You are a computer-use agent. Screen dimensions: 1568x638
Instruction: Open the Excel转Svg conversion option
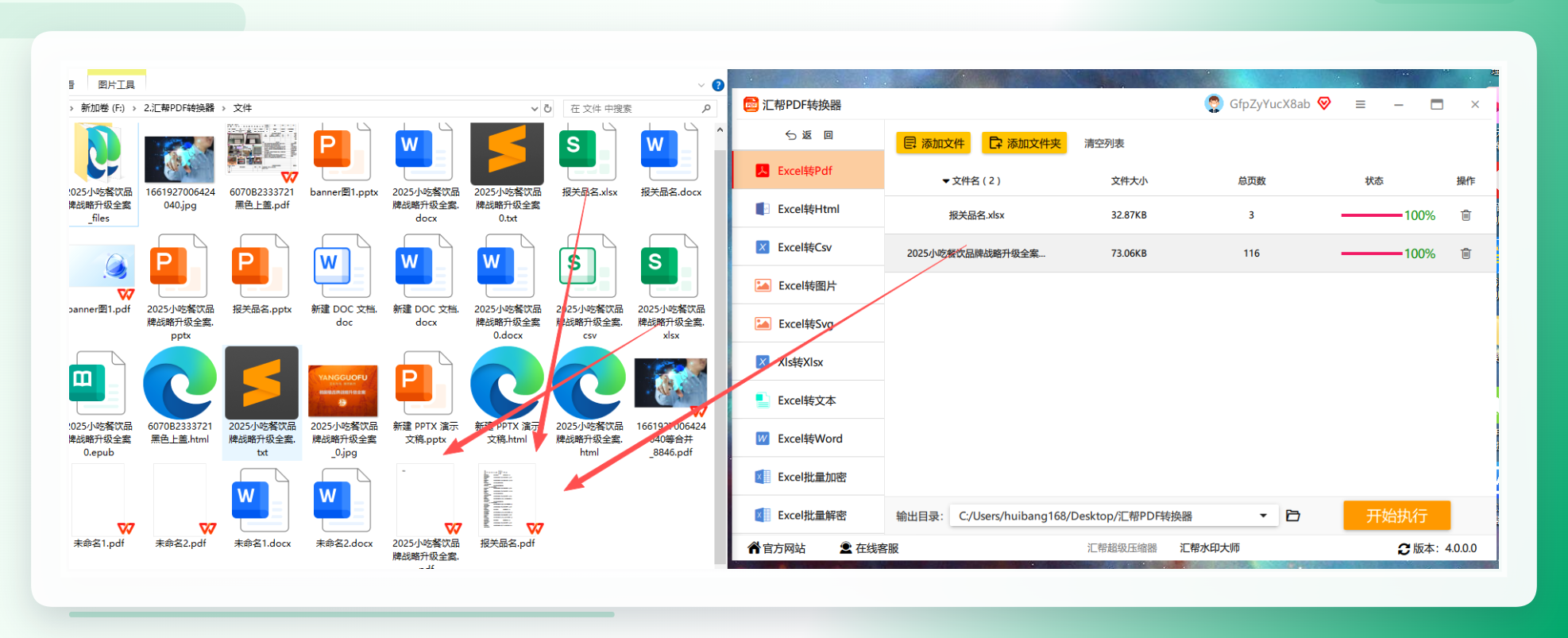[x=808, y=323]
